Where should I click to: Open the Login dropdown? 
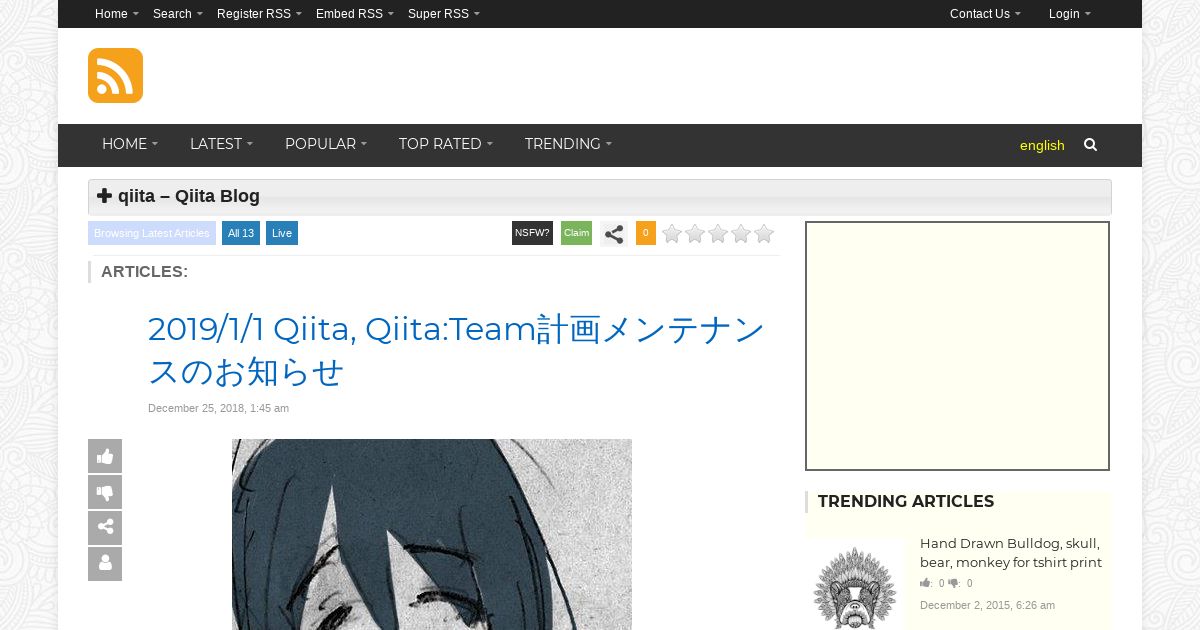tap(1070, 14)
